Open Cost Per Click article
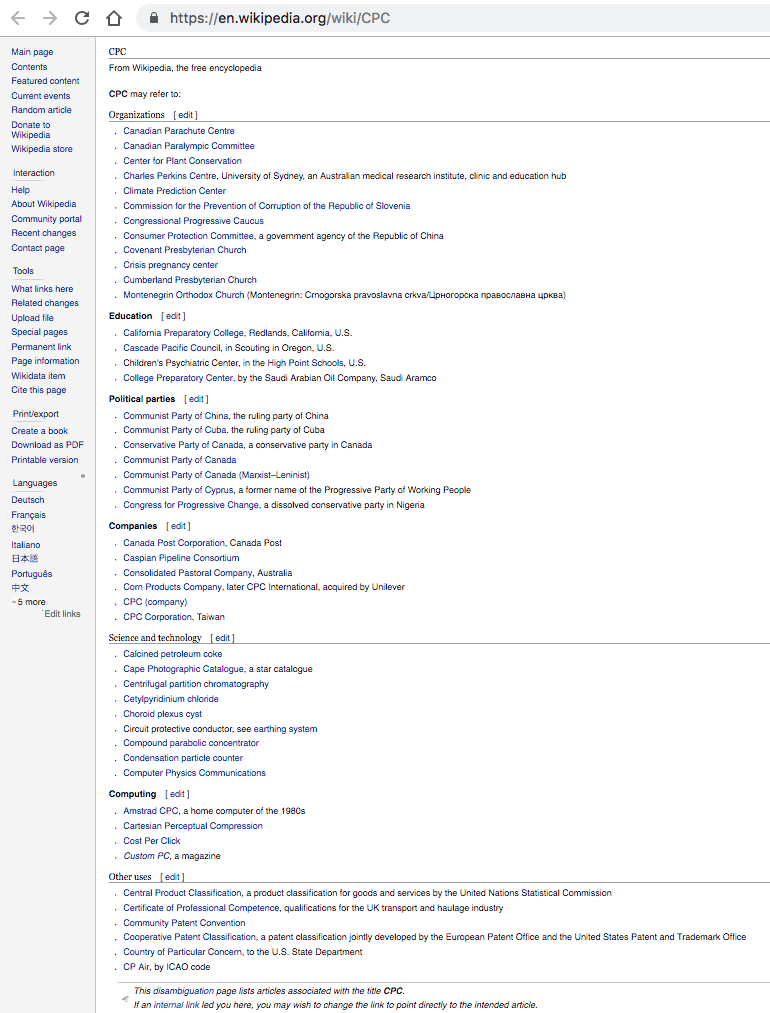The width and height of the screenshot is (770, 1013). click(152, 841)
